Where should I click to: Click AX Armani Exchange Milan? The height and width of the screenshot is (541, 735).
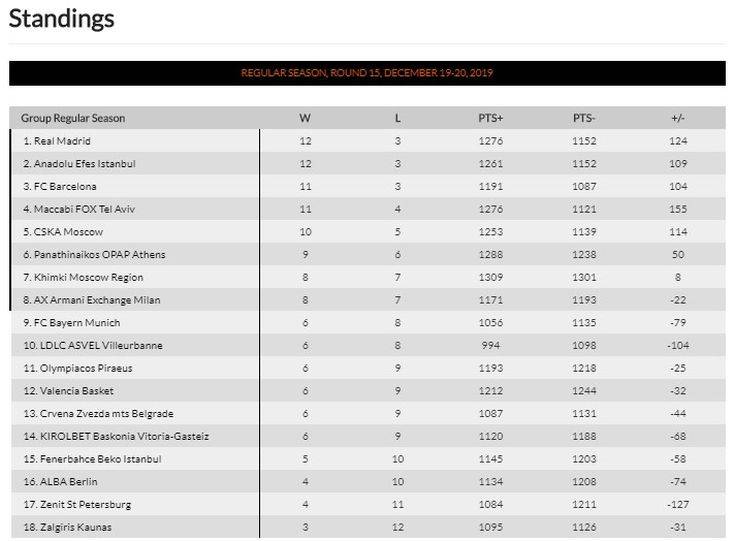[96, 300]
